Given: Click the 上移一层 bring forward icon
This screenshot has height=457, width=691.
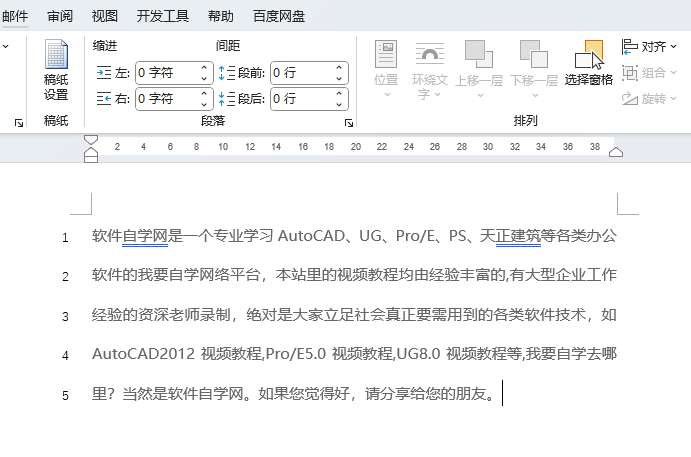Looking at the screenshot, I should pos(479,54).
